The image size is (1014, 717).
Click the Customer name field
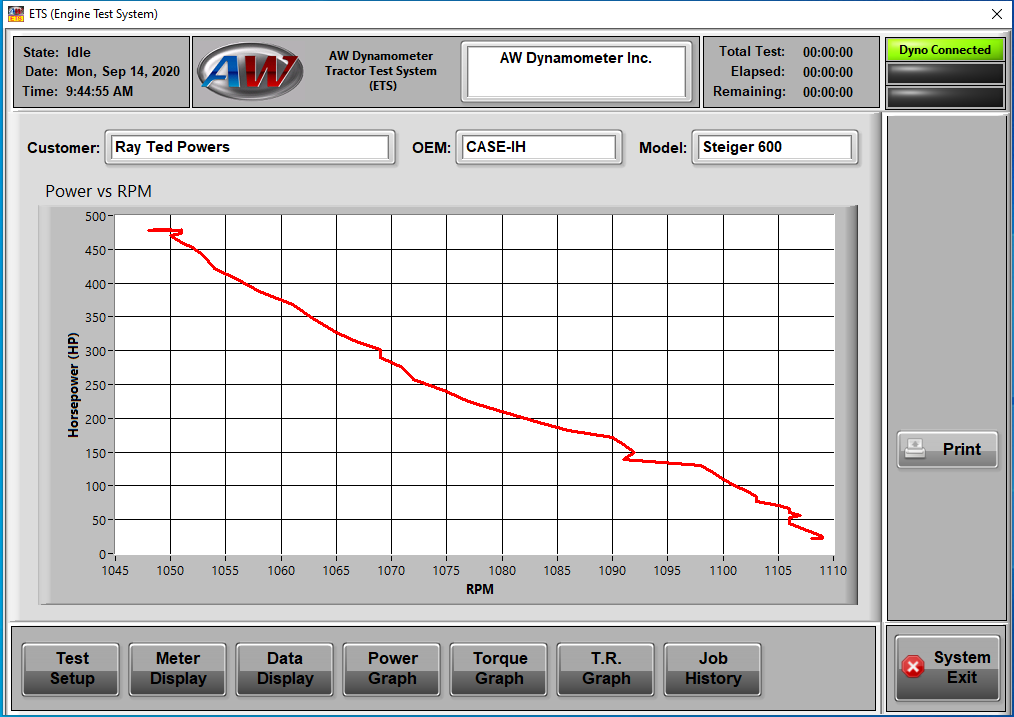(249, 147)
